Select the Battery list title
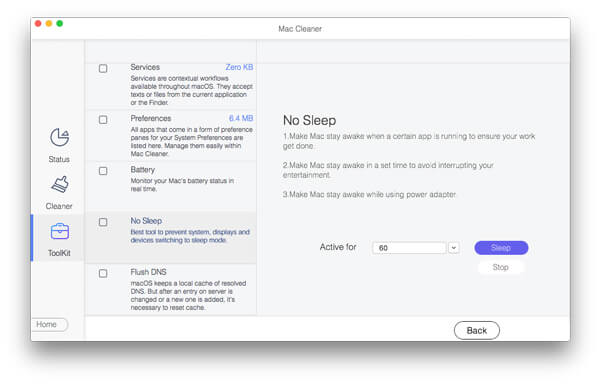 143,170
